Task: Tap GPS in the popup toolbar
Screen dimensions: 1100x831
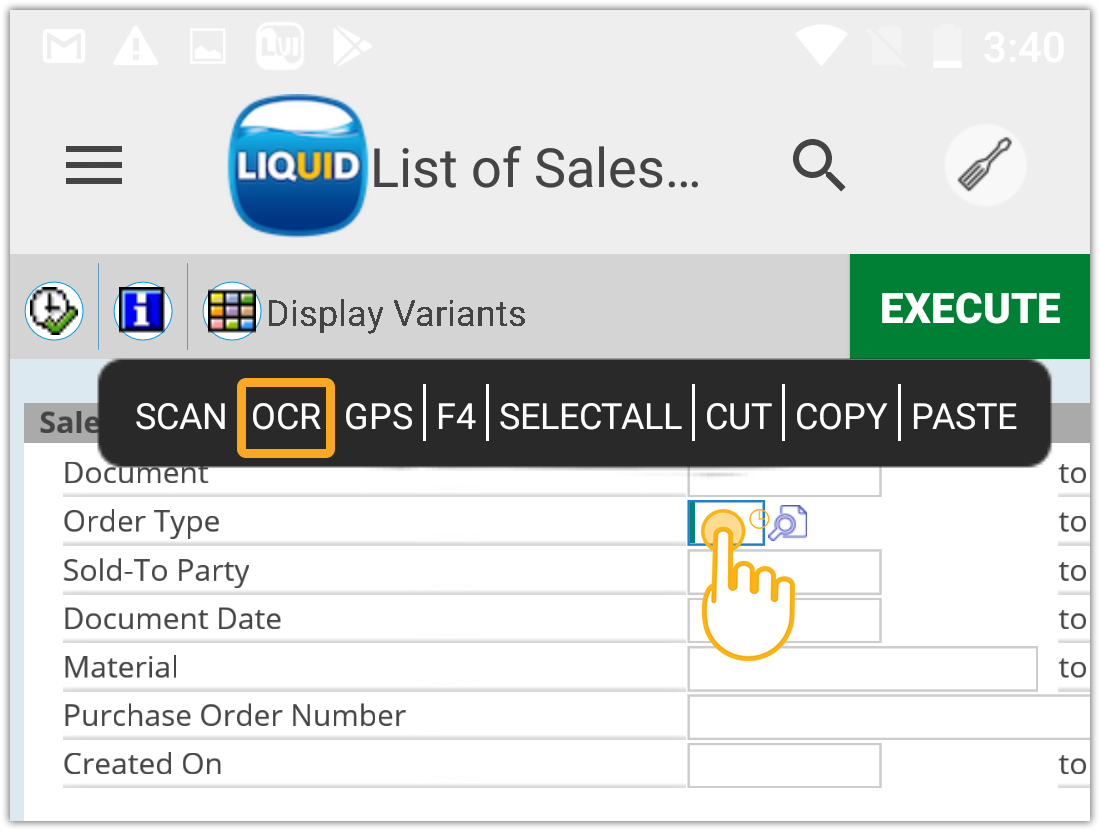Action: click(x=379, y=417)
